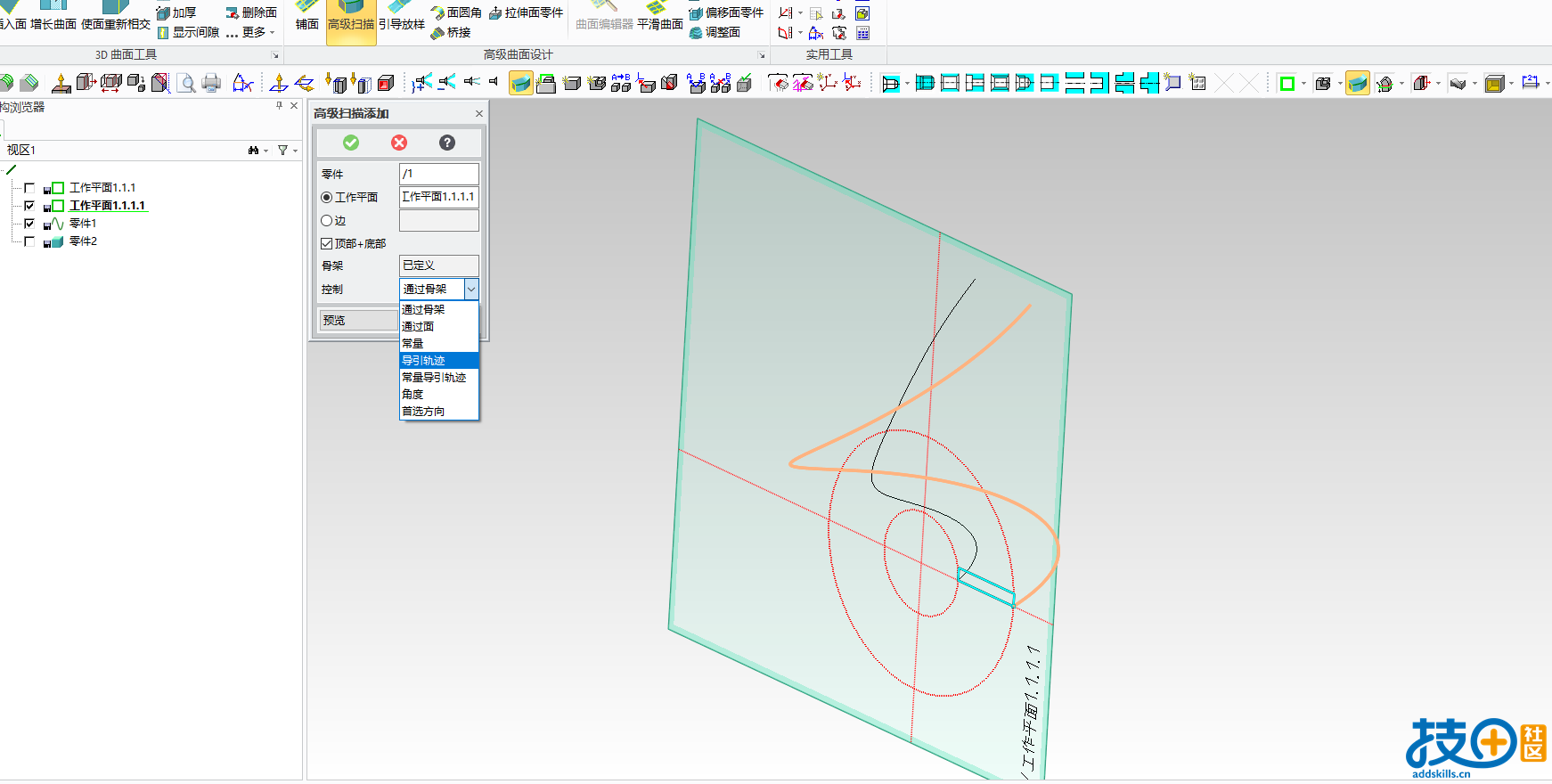Open dropdown beside green square toolbar icon
Viewport: 1552px width, 784px height.
pos(1303,84)
